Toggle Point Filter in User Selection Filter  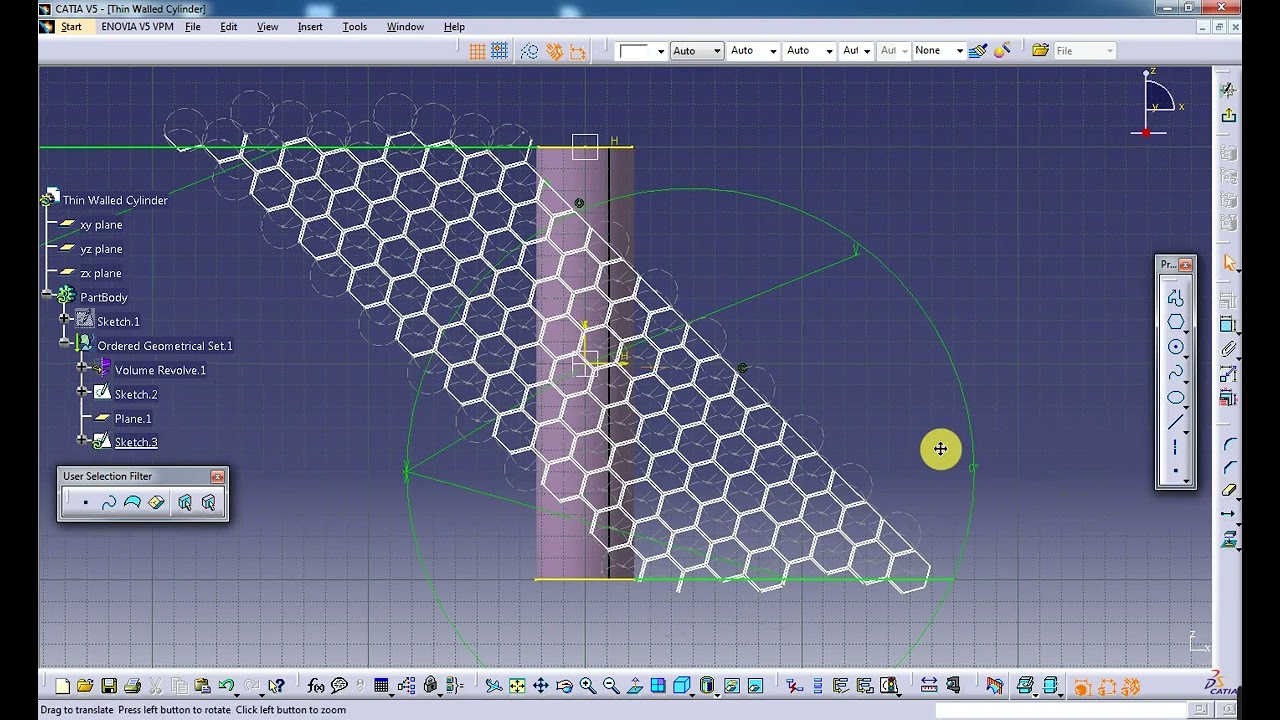click(85, 503)
